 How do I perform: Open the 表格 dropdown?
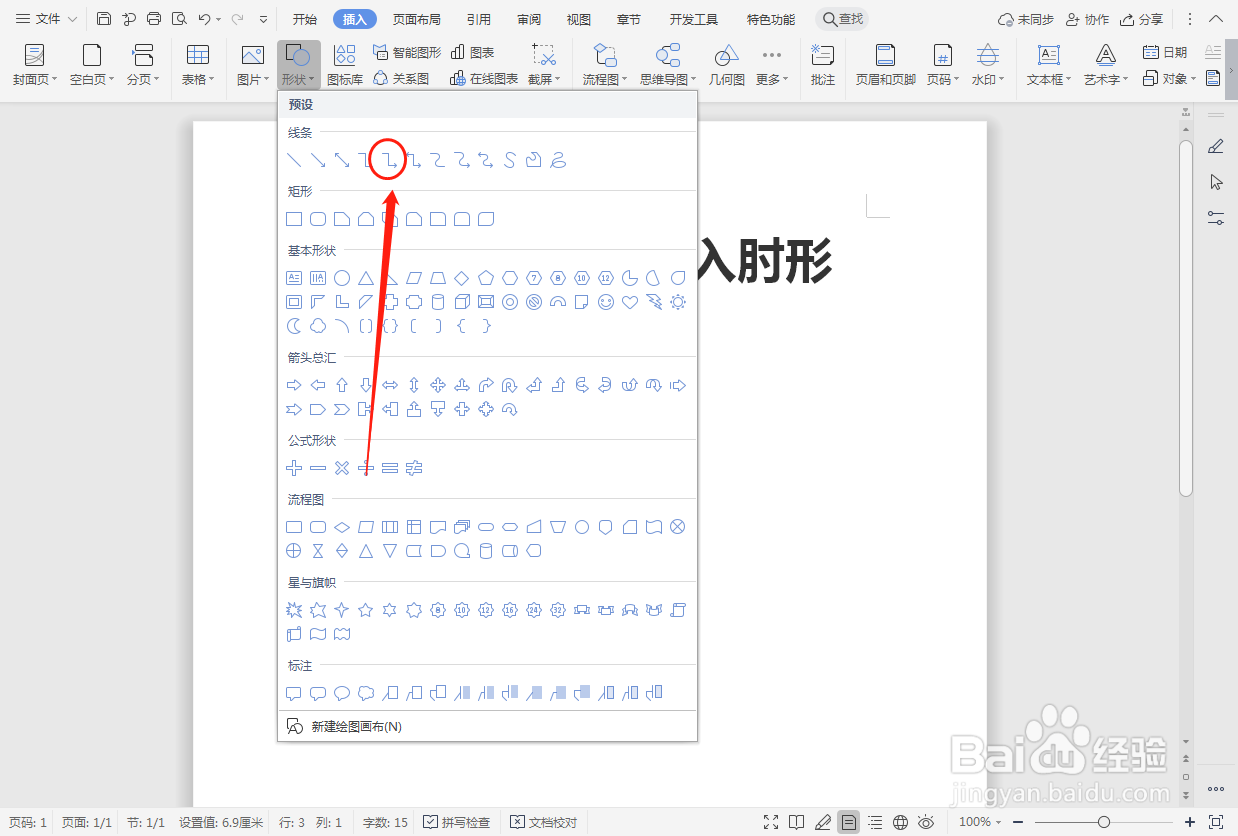pos(198,79)
